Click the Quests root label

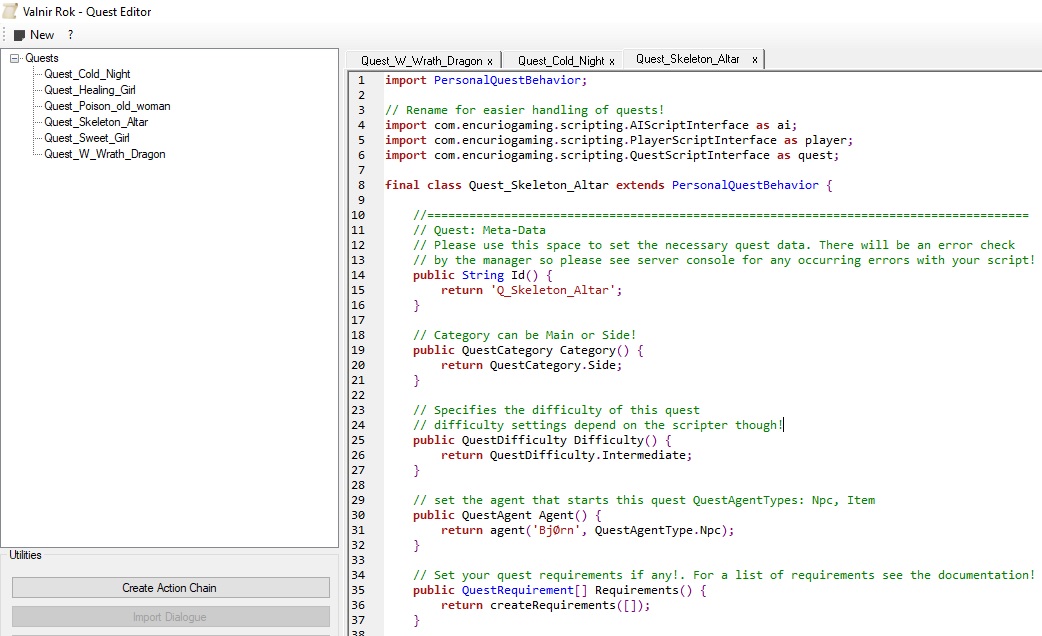tap(41, 58)
